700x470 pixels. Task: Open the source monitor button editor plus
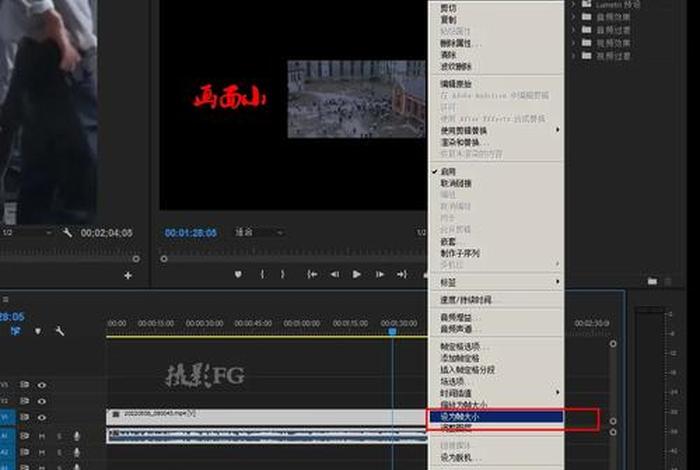[128, 275]
